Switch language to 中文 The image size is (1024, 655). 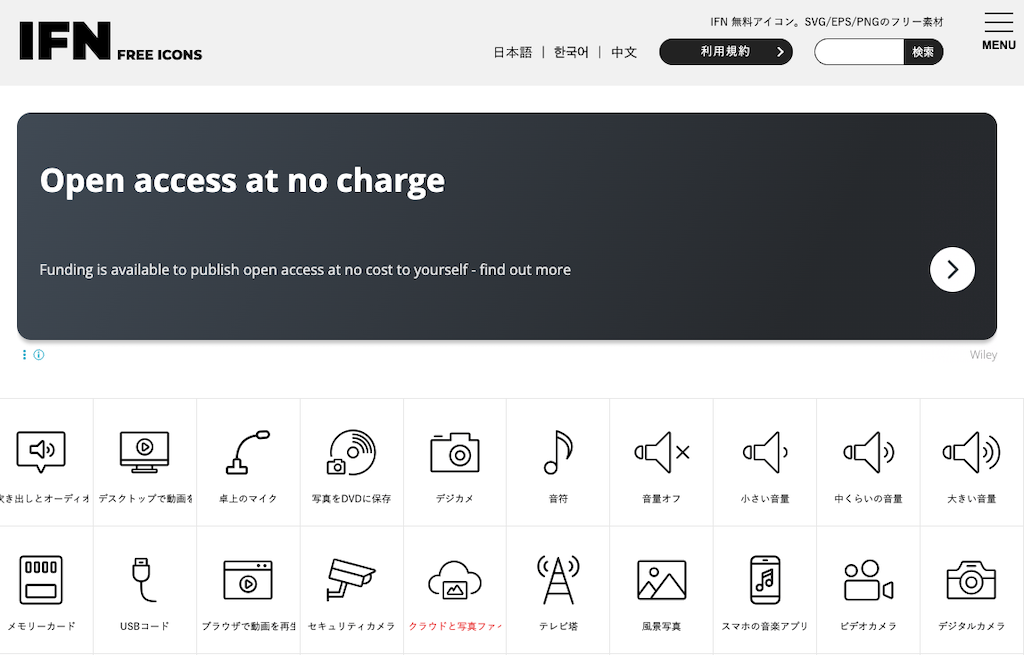point(624,52)
